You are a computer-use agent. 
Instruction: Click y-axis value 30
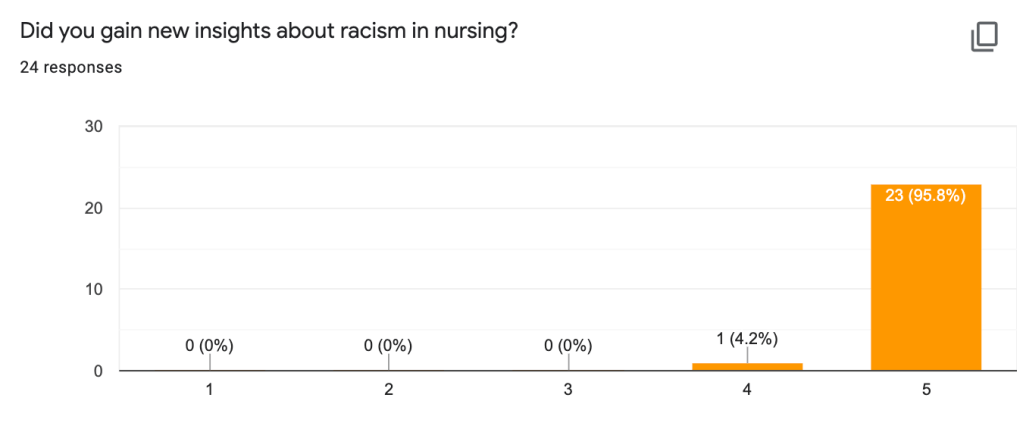[94, 127]
